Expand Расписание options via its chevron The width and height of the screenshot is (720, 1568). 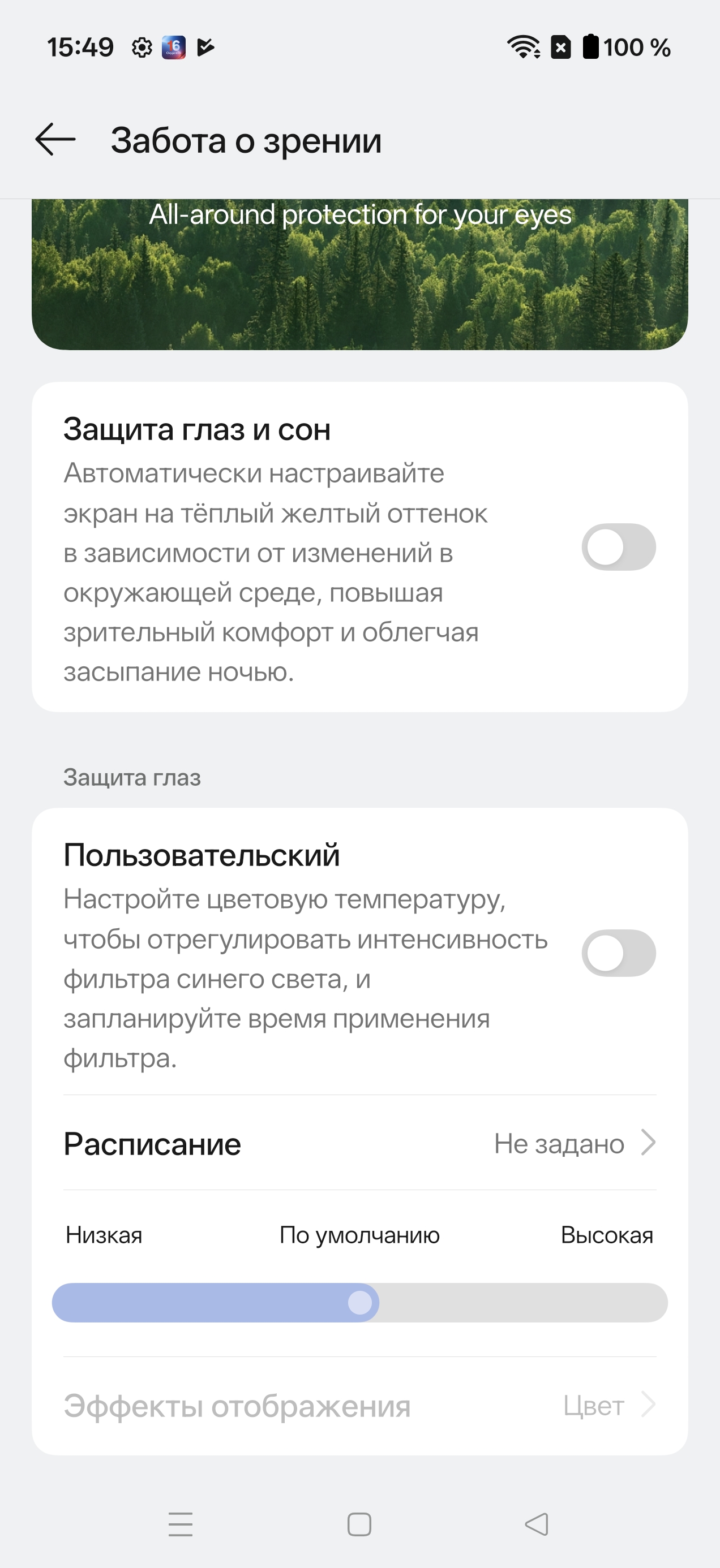(x=649, y=1143)
